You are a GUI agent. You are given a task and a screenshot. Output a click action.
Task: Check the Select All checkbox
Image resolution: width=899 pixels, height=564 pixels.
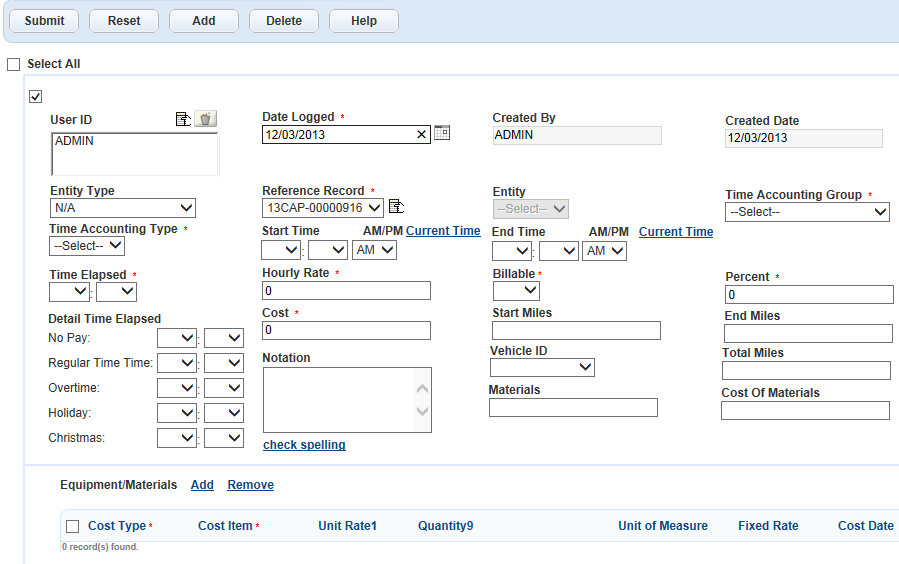(14, 64)
